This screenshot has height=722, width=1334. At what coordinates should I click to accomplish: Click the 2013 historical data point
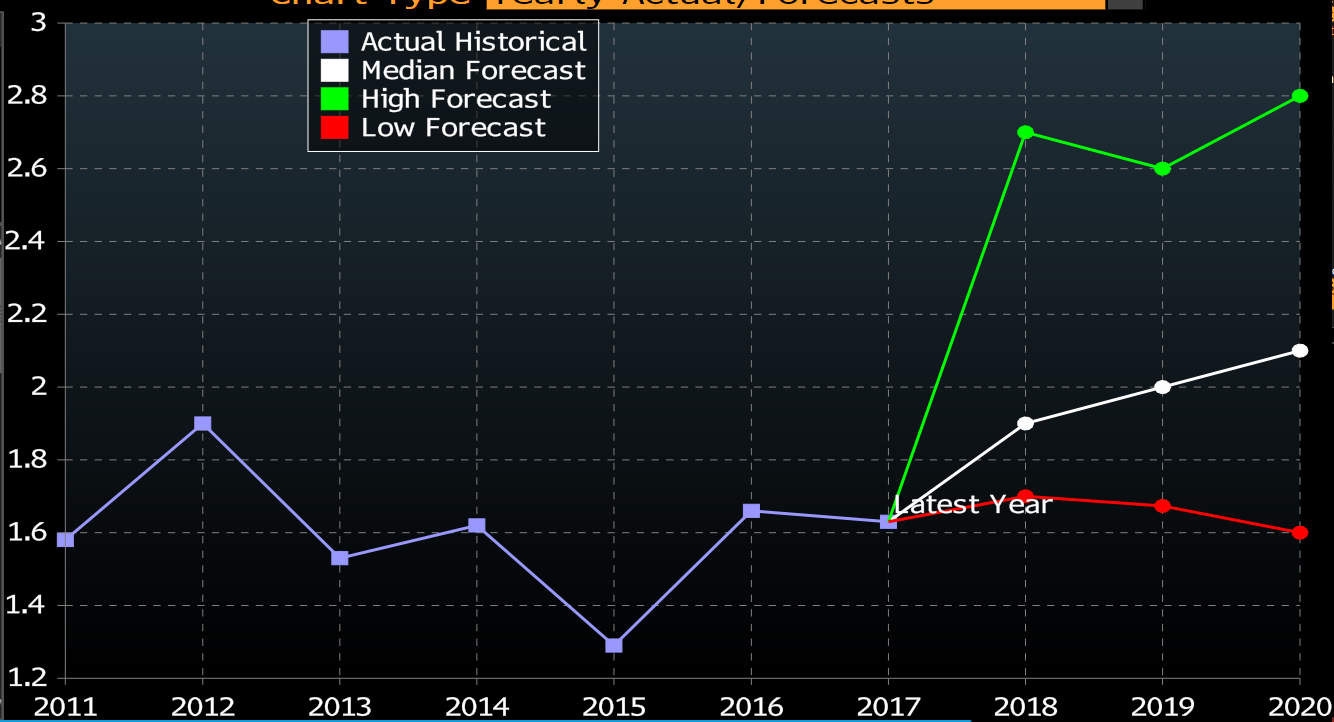pos(340,558)
